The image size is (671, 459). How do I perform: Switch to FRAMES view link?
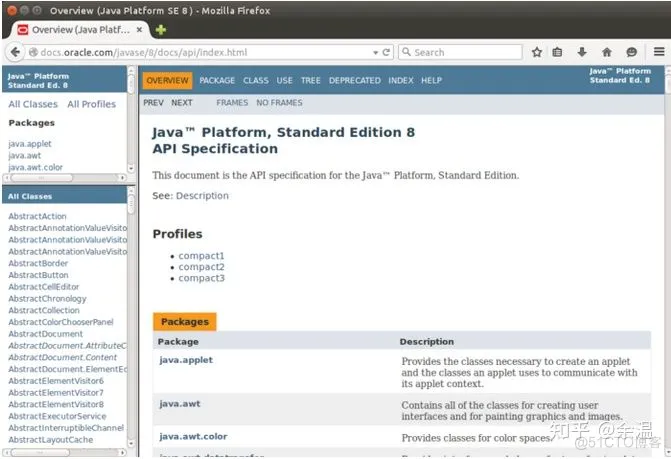(232, 103)
